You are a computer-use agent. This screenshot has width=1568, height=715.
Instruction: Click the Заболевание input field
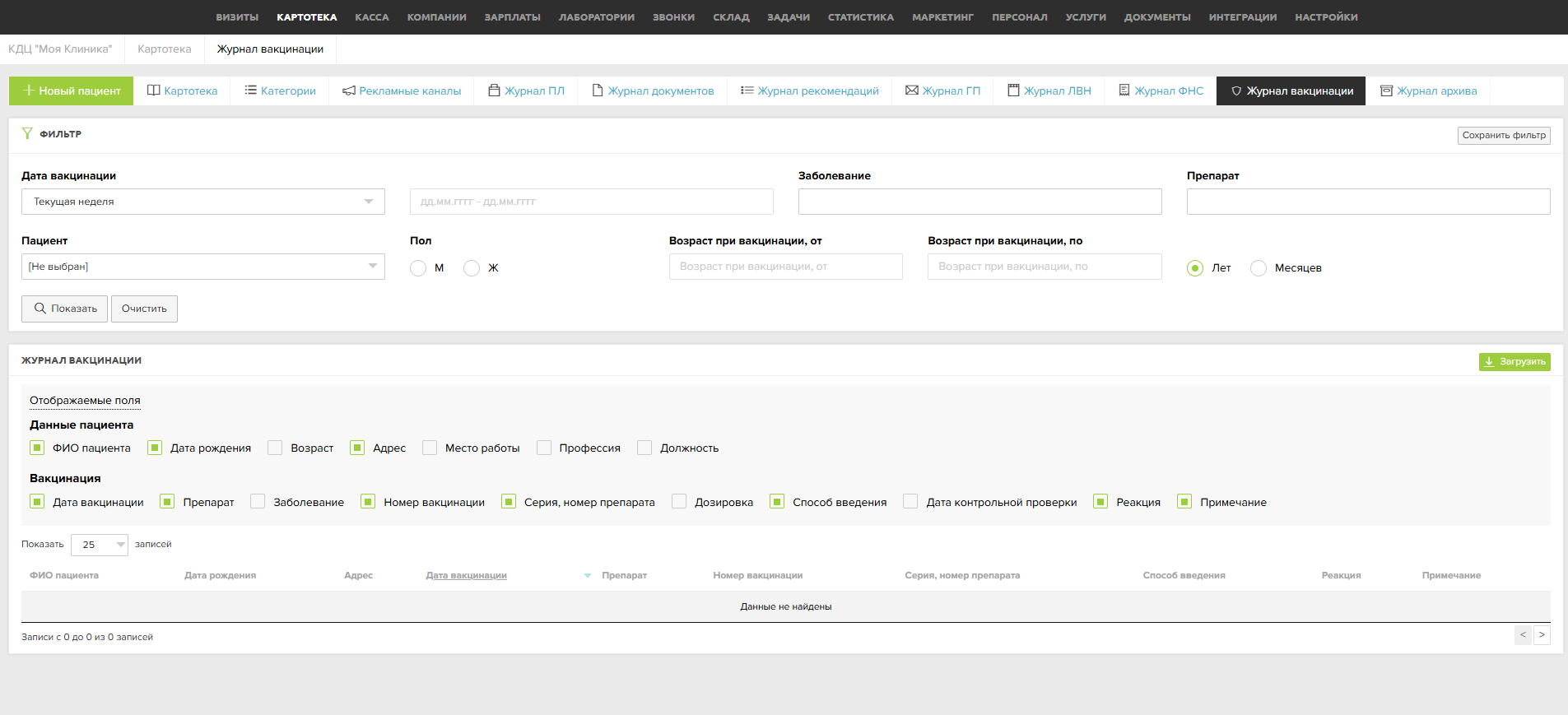(x=980, y=202)
